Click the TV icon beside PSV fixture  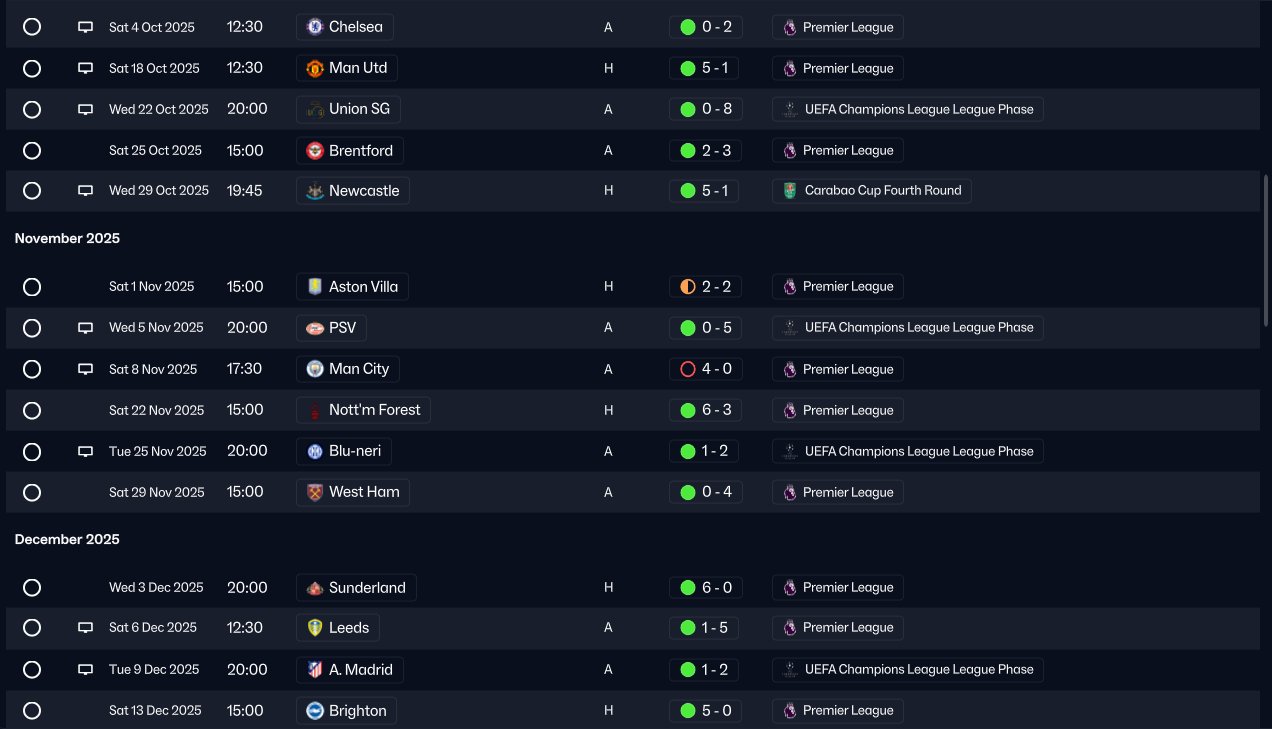pyautogui.click(x=86, y=328)
